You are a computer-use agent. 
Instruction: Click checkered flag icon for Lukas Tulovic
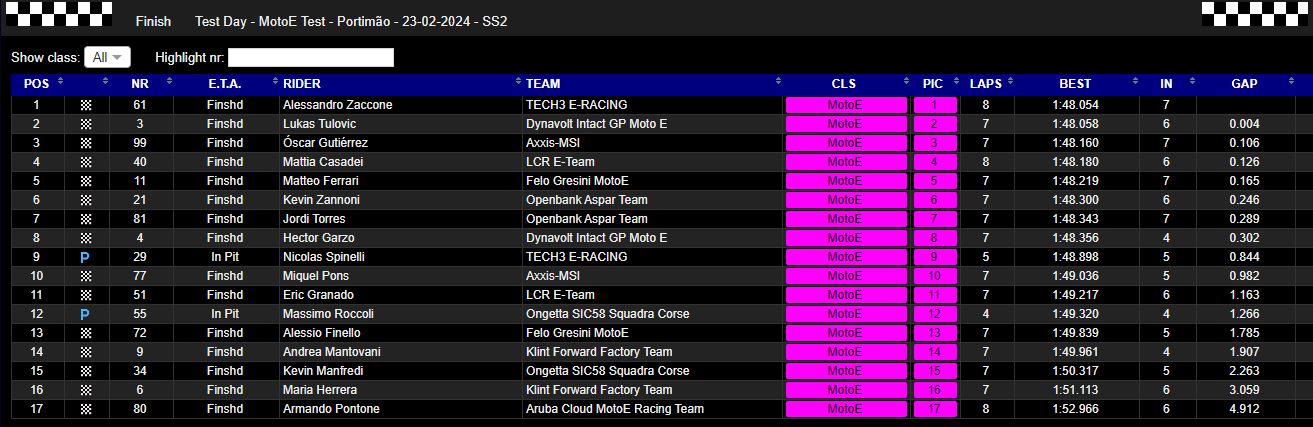(x=86, y=124)
